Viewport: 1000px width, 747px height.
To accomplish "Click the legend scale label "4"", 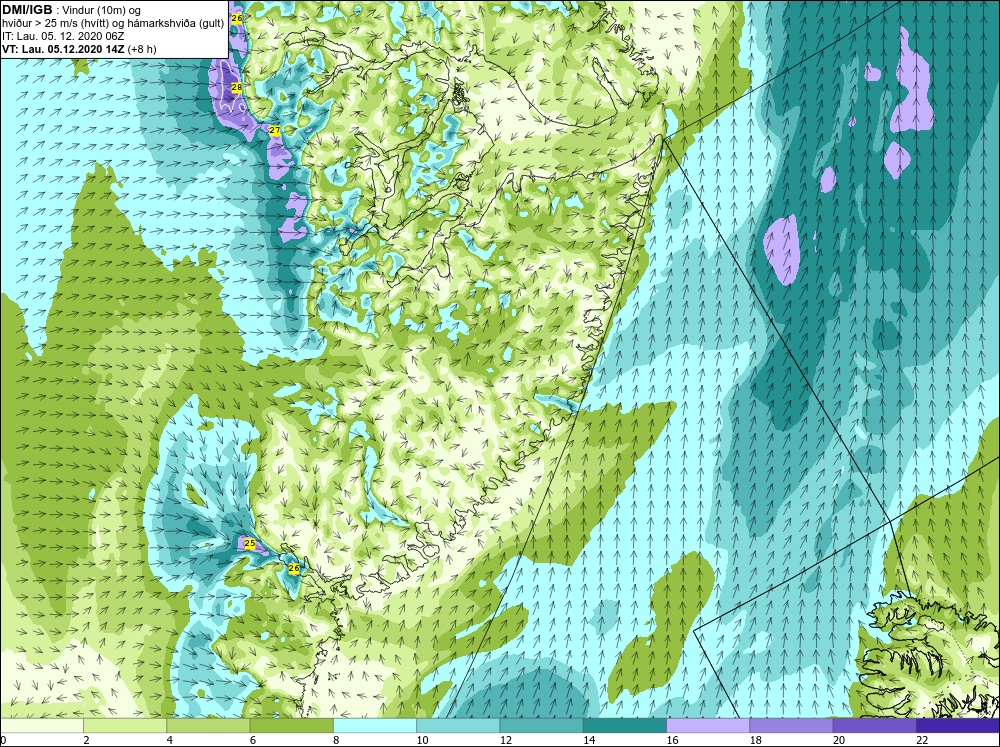I will [169, 740].
